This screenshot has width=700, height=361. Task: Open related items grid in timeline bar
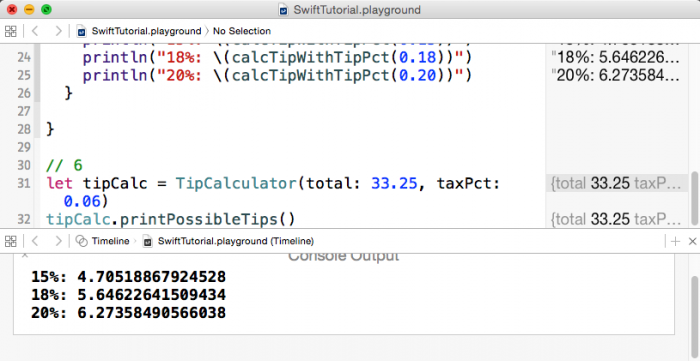tap(10, 241)
